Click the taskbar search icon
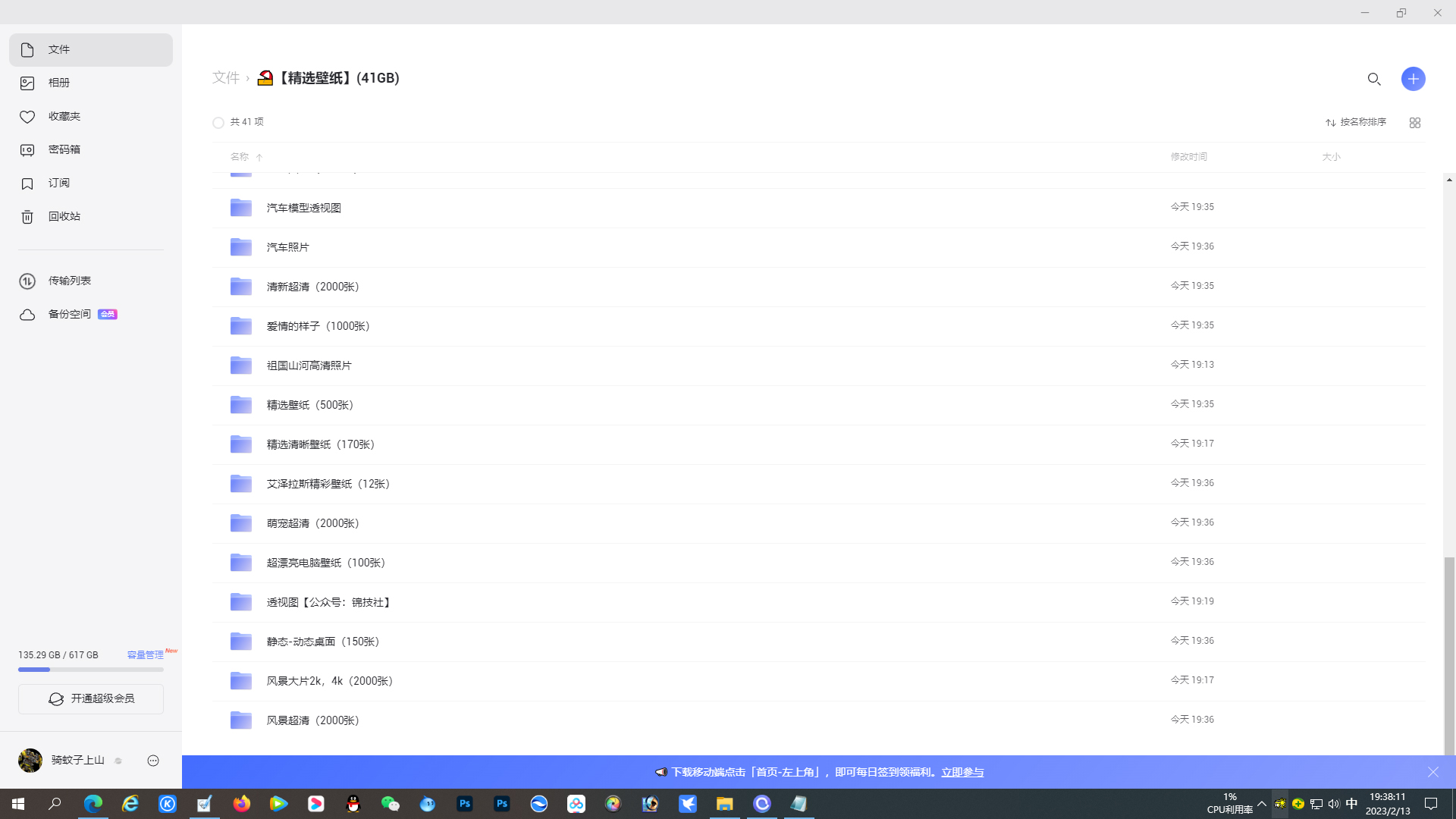Image resolution: width=1456 pixels, height=819 pixels. click(55, 804)
